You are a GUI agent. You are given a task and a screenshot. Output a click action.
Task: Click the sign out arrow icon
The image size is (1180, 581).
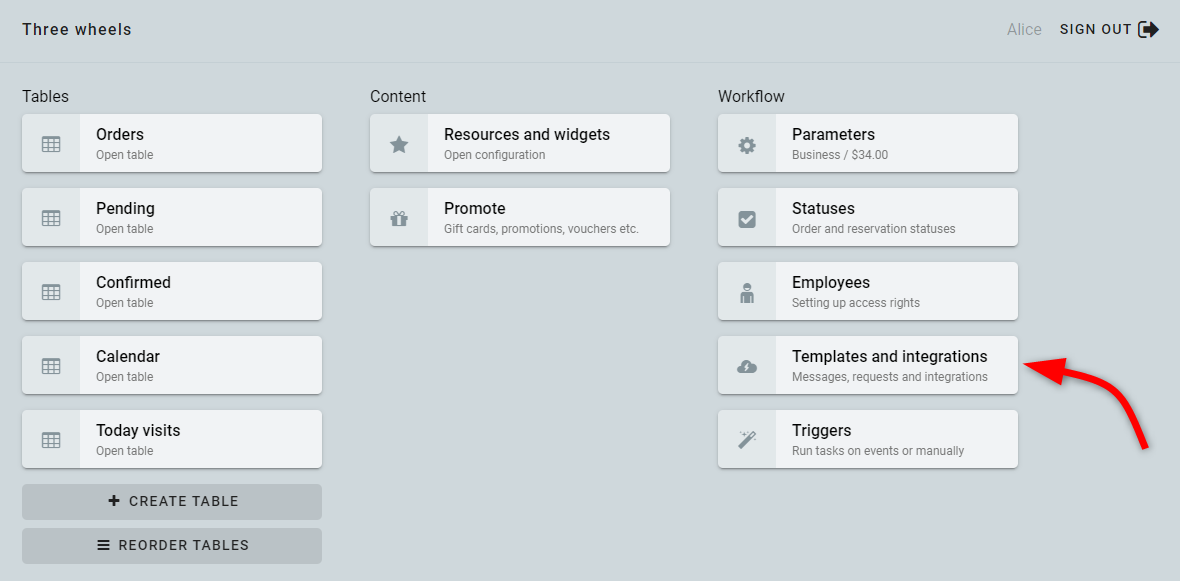[1149, 29]
